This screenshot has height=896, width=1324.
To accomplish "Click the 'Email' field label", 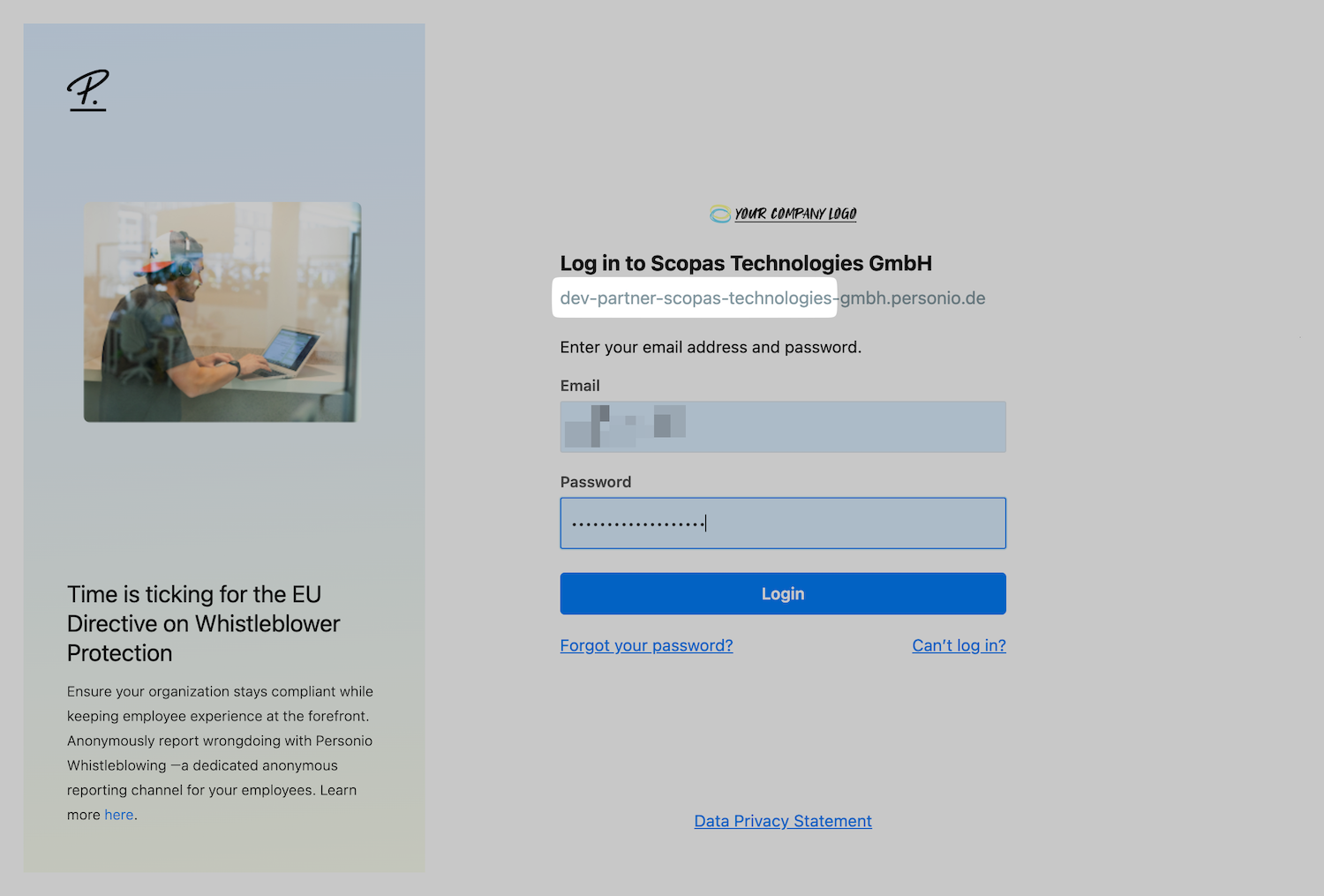I will coord(580,386).
